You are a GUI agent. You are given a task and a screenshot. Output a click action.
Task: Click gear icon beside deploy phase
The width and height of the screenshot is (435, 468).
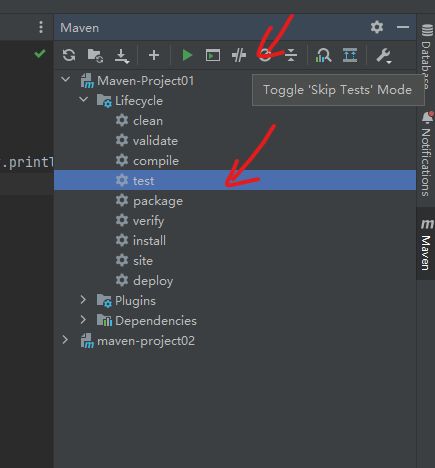pyautogui.click(x=122, y=280)
